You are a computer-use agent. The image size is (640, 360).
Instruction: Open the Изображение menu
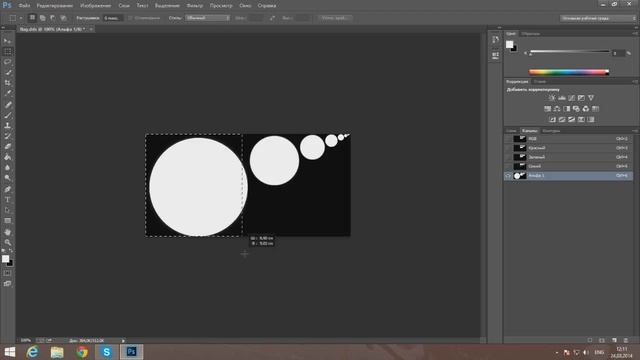96,6
